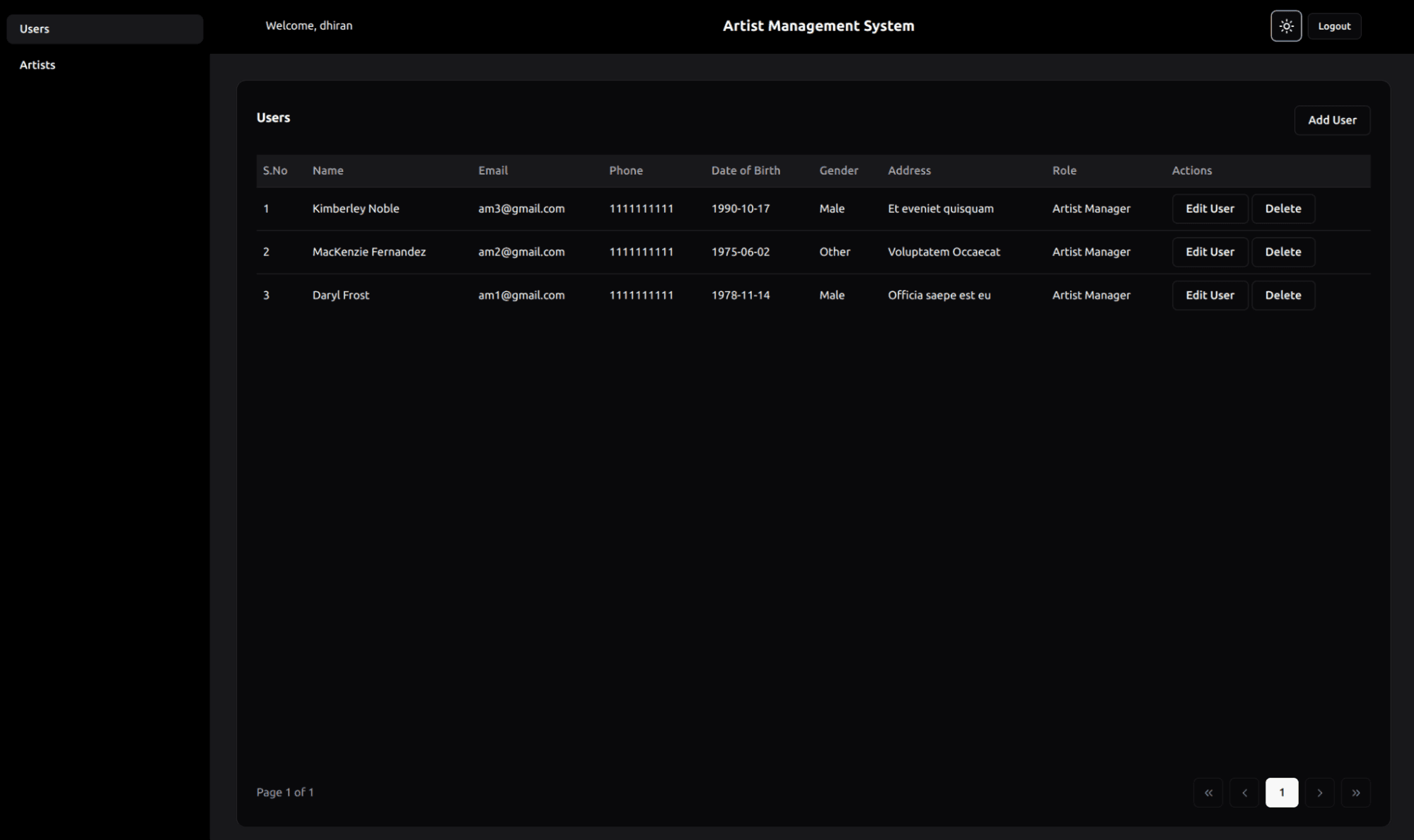
Task: Click Edit User for MacKenzie Fernandez
Action: (1210, 252)
